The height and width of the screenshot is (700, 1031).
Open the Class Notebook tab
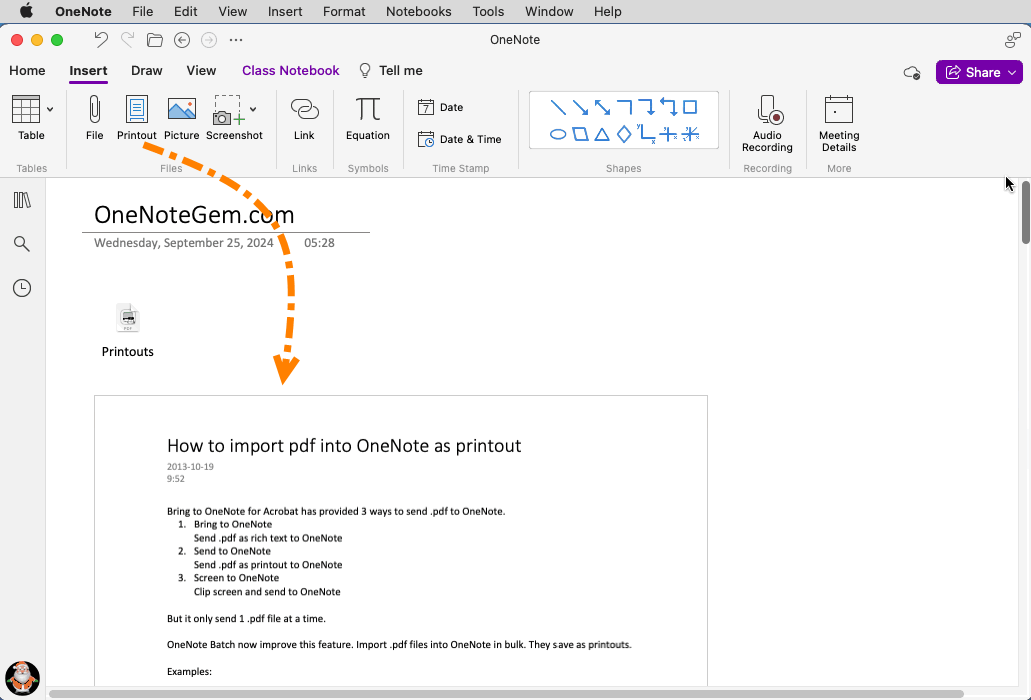click(x=291, y=70)
